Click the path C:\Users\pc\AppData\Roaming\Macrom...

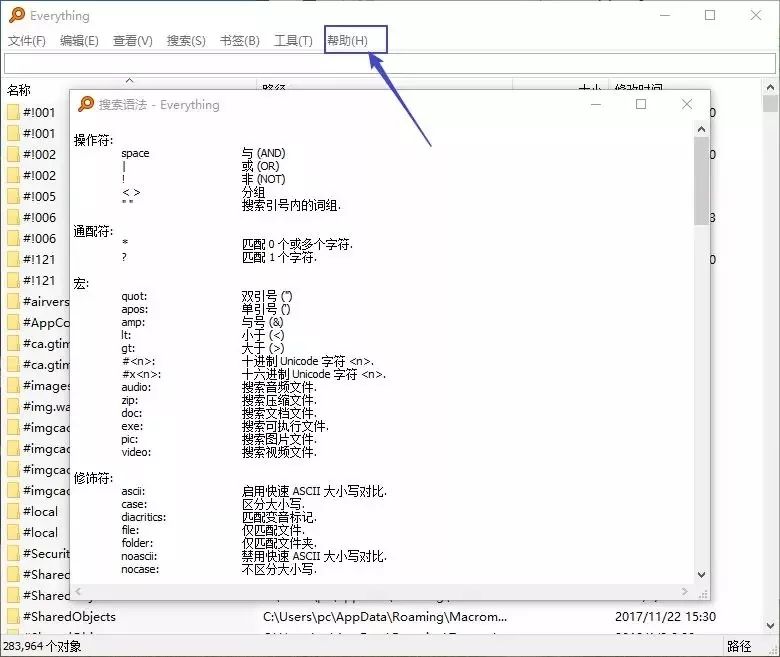[x=385, y=617]
